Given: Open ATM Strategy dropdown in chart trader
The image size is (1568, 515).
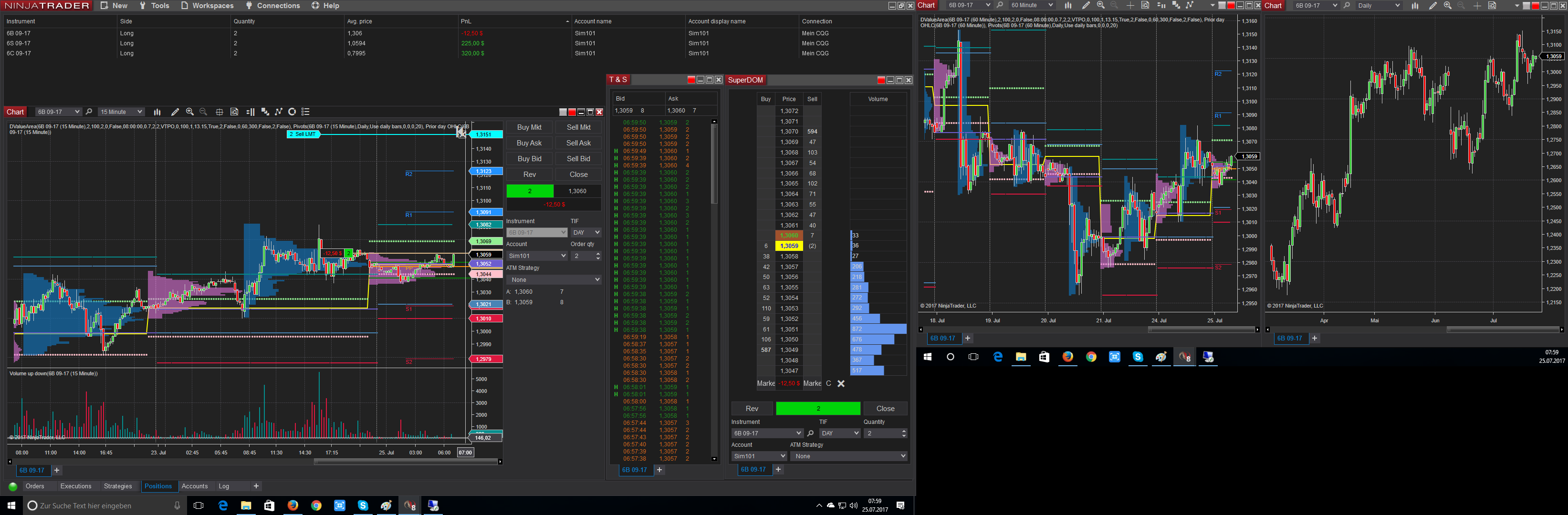Looking at the screenshot, I should pyautogui.click(x=554, y=280).
